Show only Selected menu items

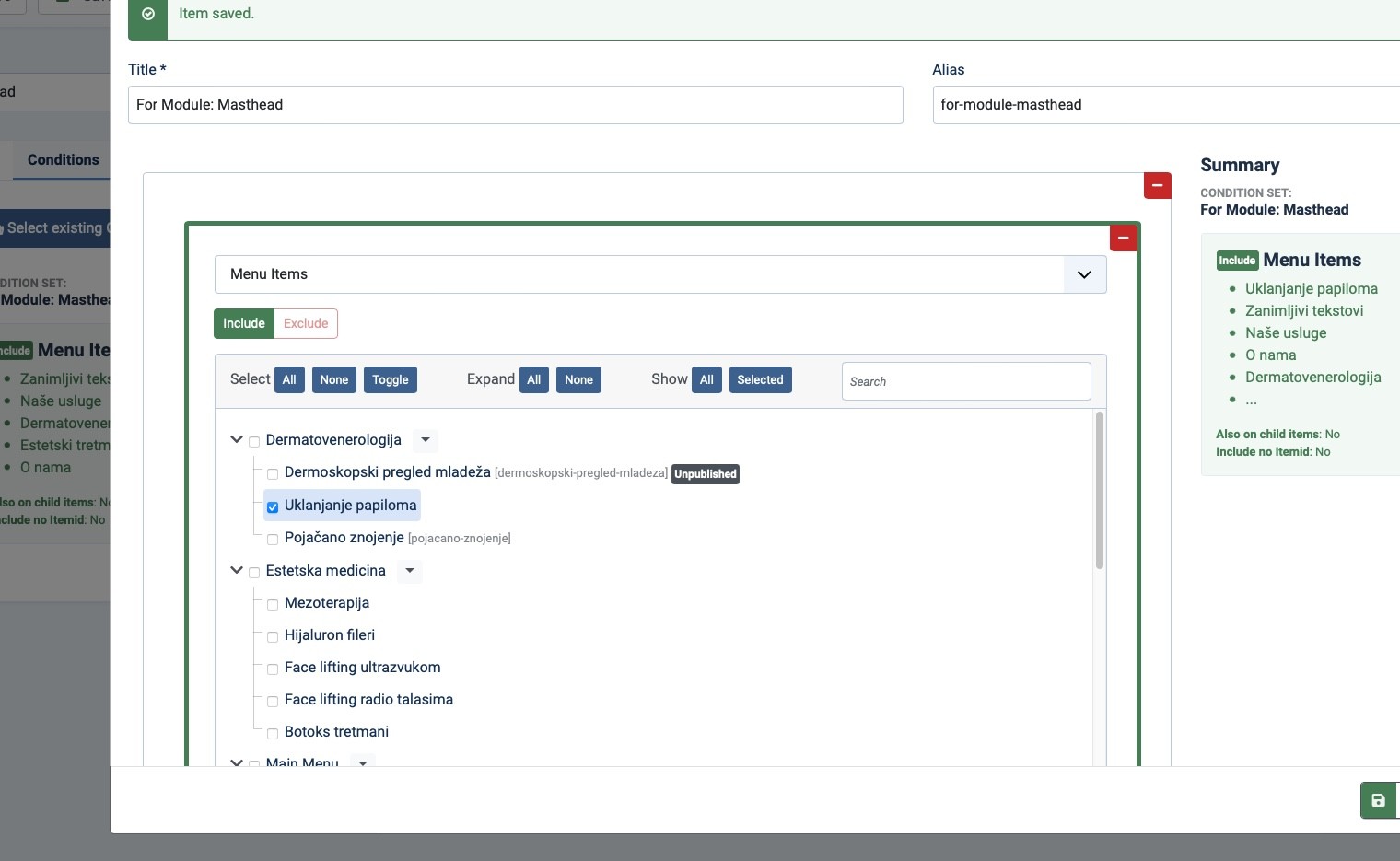point(760,379)
